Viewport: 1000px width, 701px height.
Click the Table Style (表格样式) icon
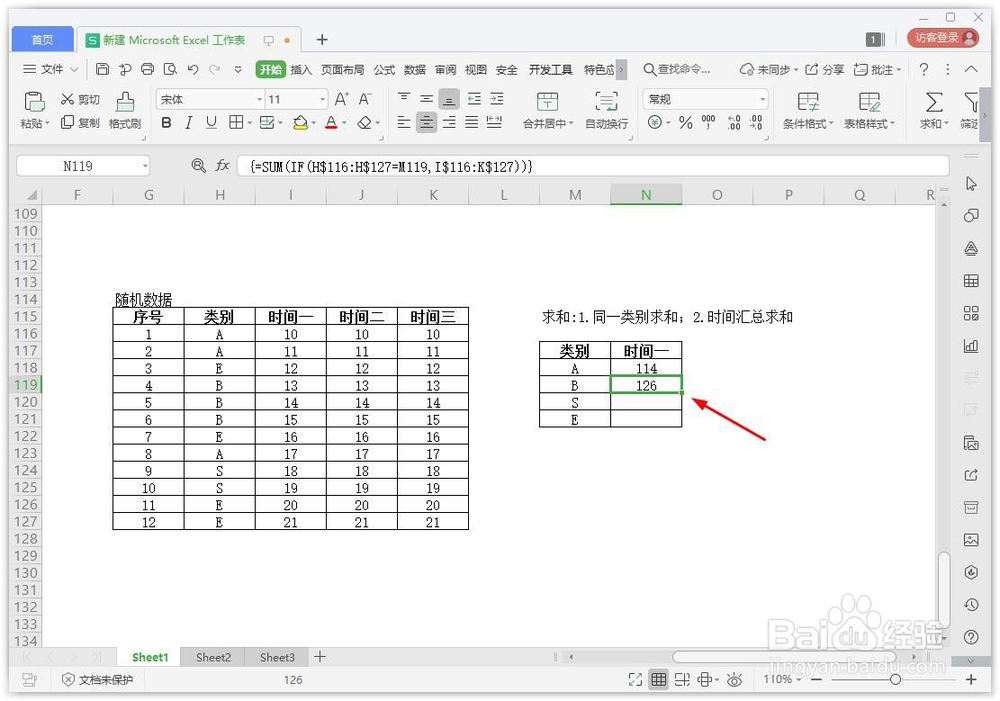pyautogui.click(x=869, y=101)
